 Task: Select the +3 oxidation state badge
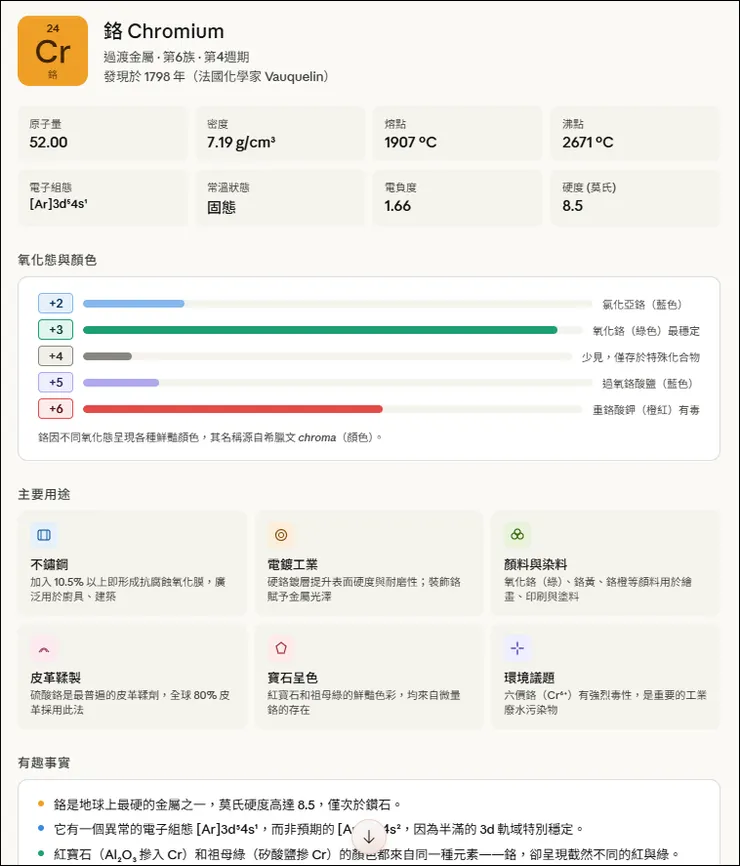pos(56,329)
